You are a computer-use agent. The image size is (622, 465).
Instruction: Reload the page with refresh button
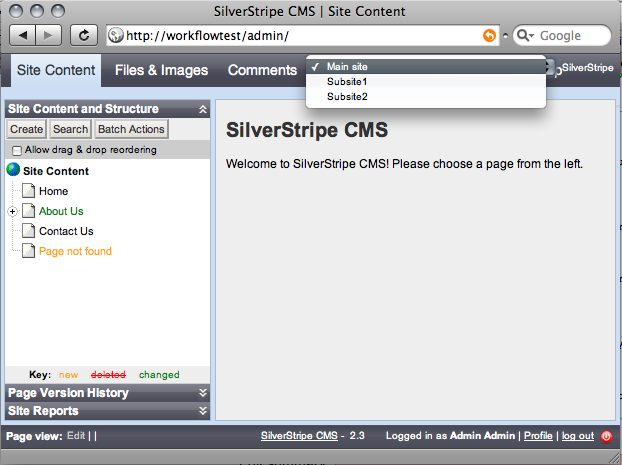click(x=84, y=36)
